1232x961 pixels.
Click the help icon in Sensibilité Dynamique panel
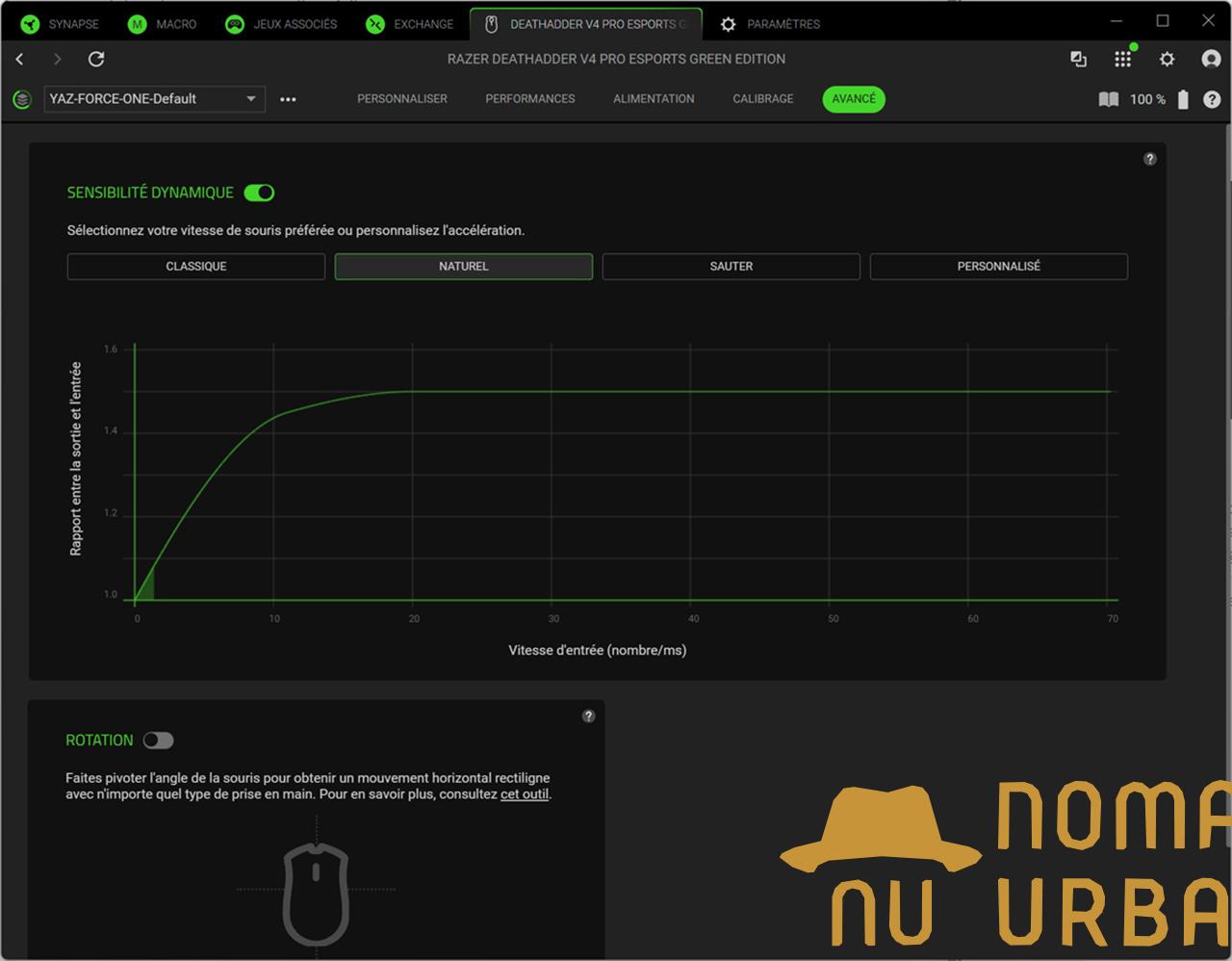tap(1149, 159)
